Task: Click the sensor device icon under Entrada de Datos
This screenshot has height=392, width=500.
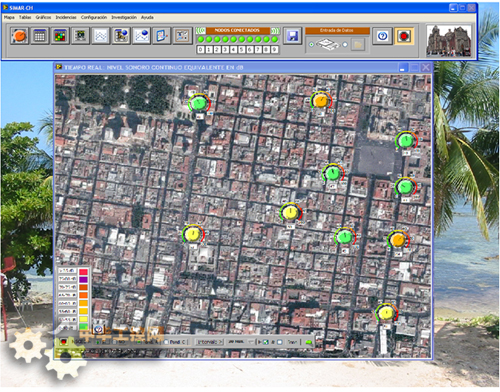Action: [x=328, y=44]
